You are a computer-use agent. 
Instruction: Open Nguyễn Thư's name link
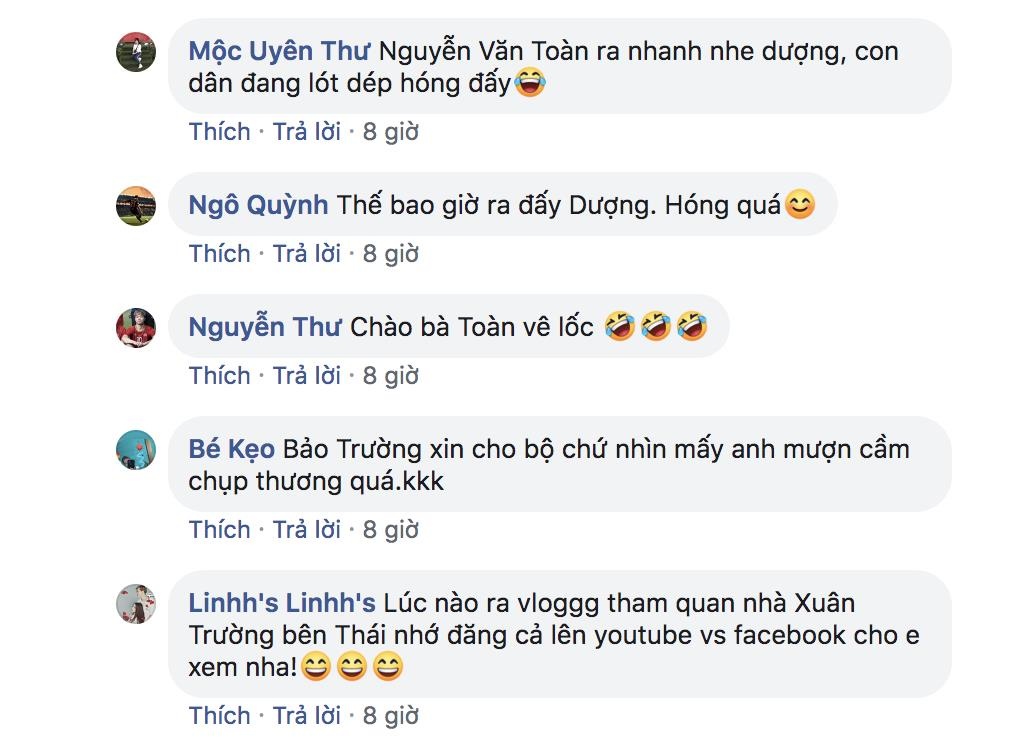[265, 327]
